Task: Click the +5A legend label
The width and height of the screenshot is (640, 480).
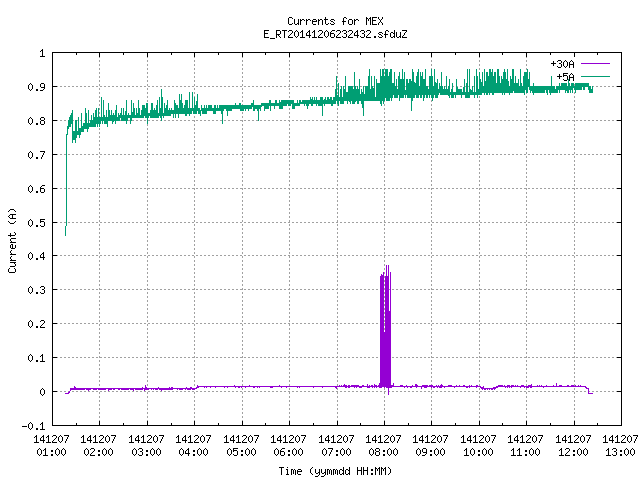Action: [x=565, y=77]
